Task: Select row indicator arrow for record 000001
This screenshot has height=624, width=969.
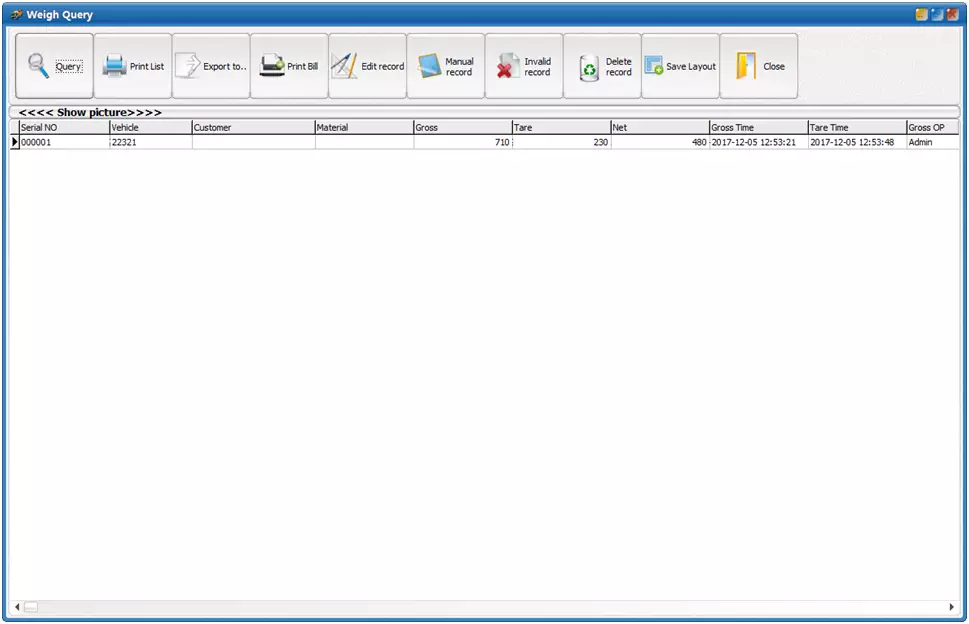Action: click(14, 142)
